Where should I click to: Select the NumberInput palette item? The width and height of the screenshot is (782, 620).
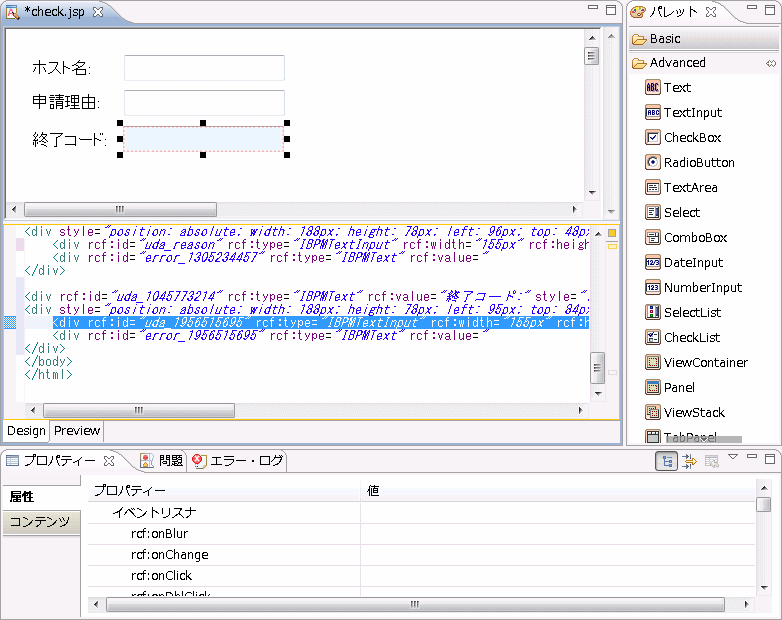pos(693,287)
